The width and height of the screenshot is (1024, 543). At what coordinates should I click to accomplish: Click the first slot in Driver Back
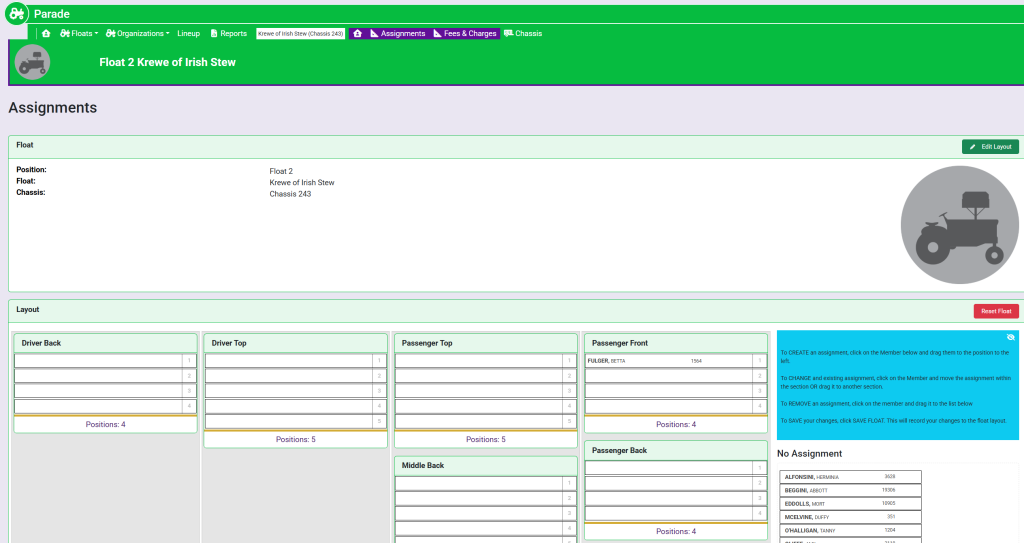pos(98,360)
